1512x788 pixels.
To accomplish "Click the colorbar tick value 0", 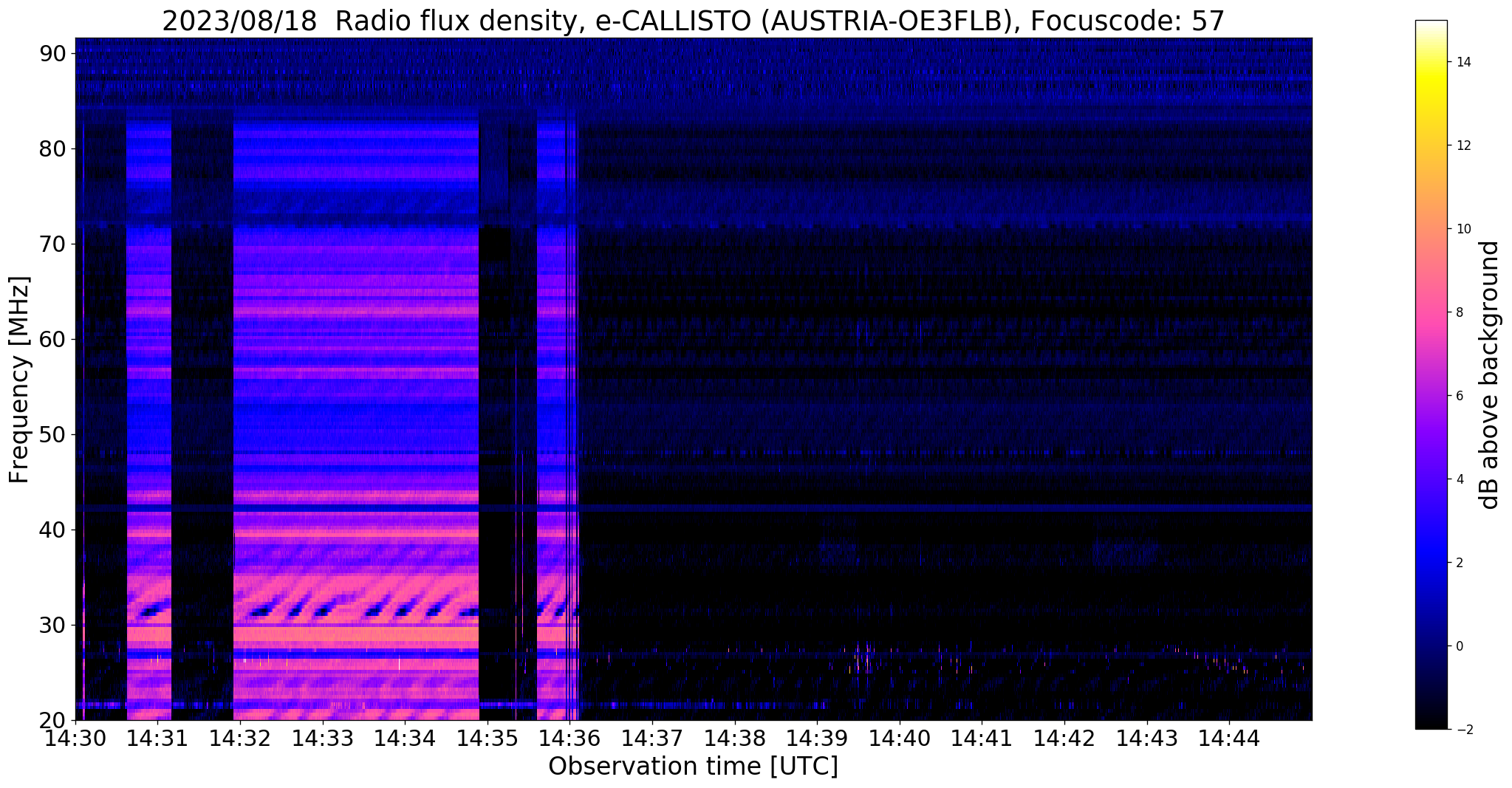I will (1460, 646).
